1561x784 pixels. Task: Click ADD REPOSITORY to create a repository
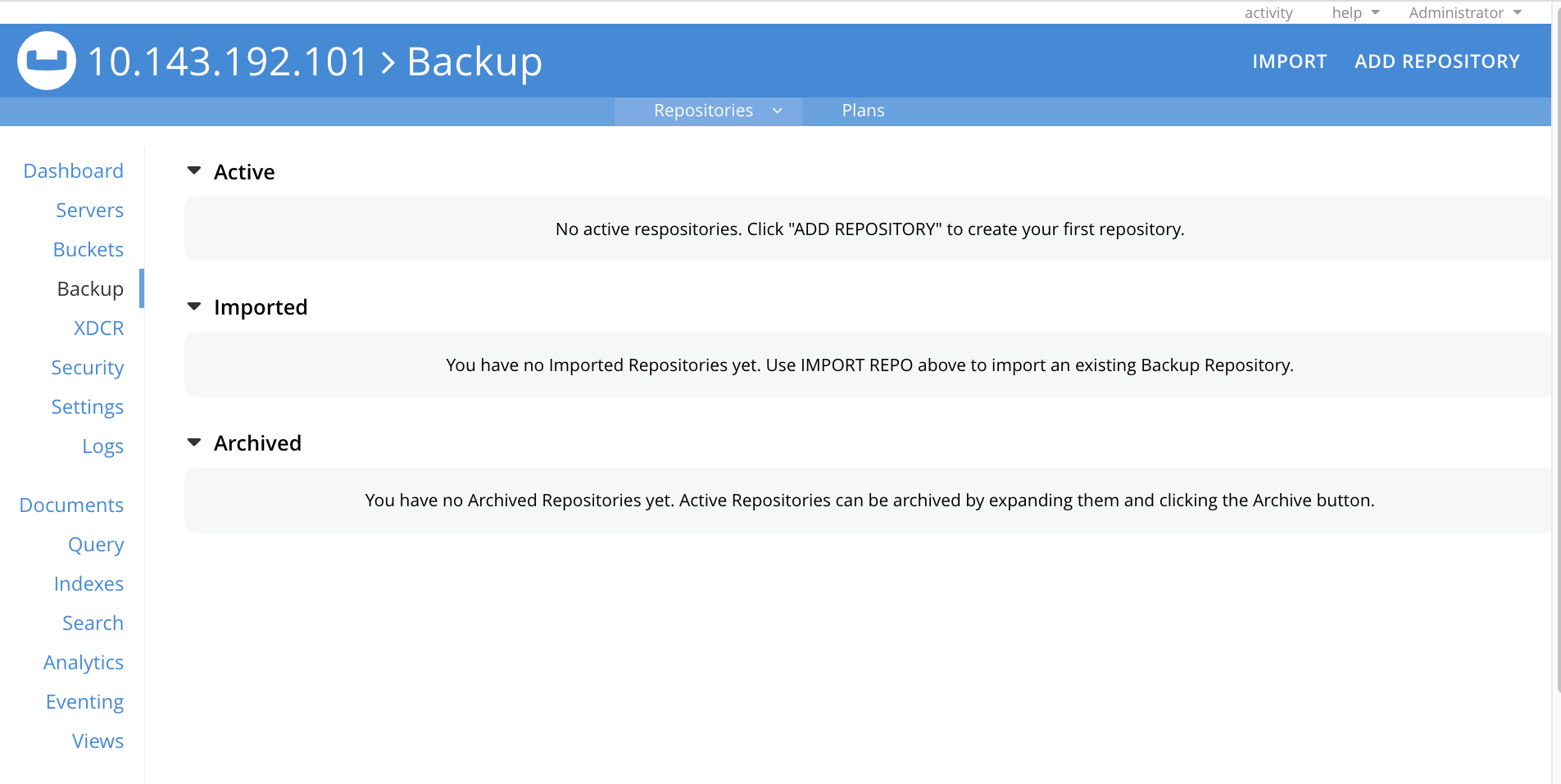pyautogui.click(x=1436, y=61)
